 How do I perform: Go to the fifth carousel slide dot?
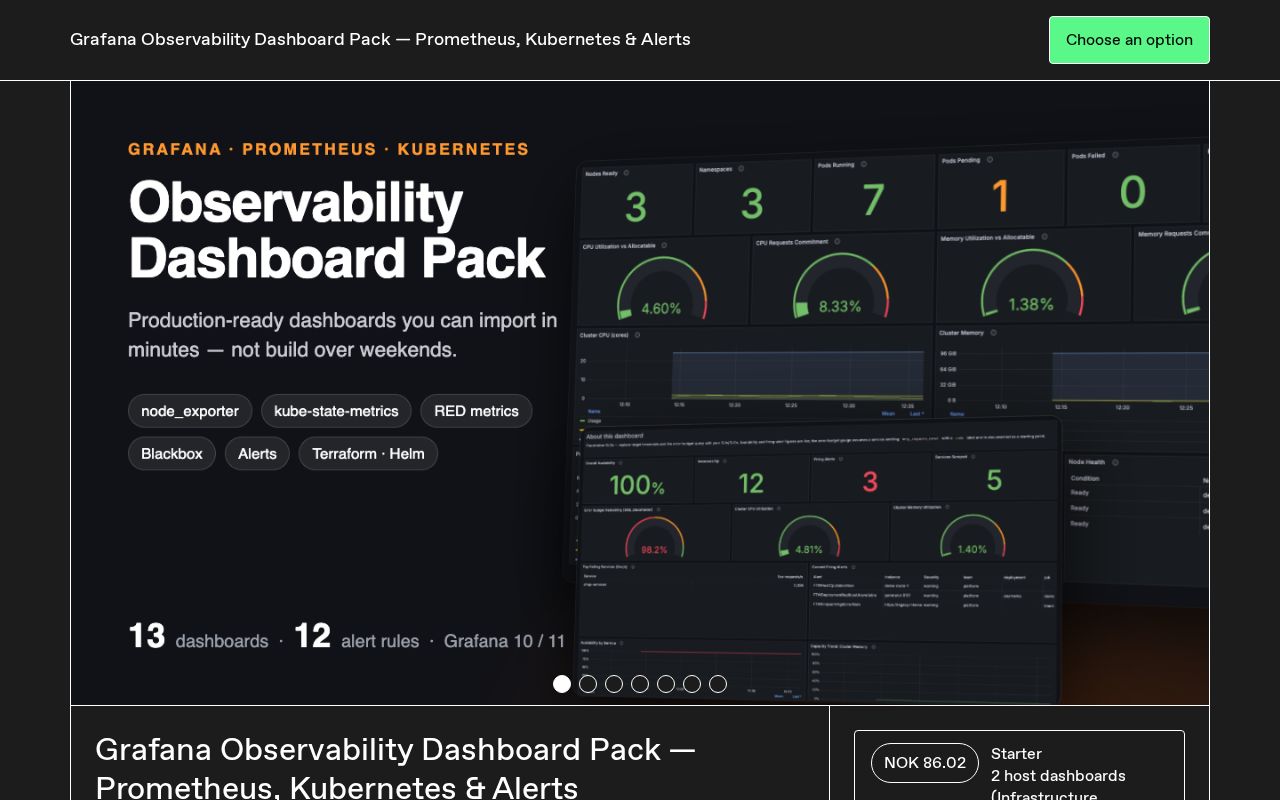[x=666, y=684]
